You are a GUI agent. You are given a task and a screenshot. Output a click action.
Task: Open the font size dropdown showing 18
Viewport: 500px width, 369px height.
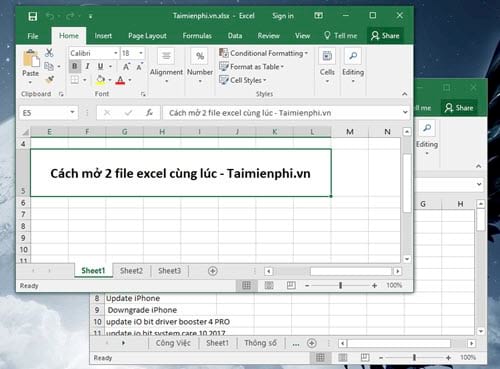pyautogui.click(x=141, y=53)
